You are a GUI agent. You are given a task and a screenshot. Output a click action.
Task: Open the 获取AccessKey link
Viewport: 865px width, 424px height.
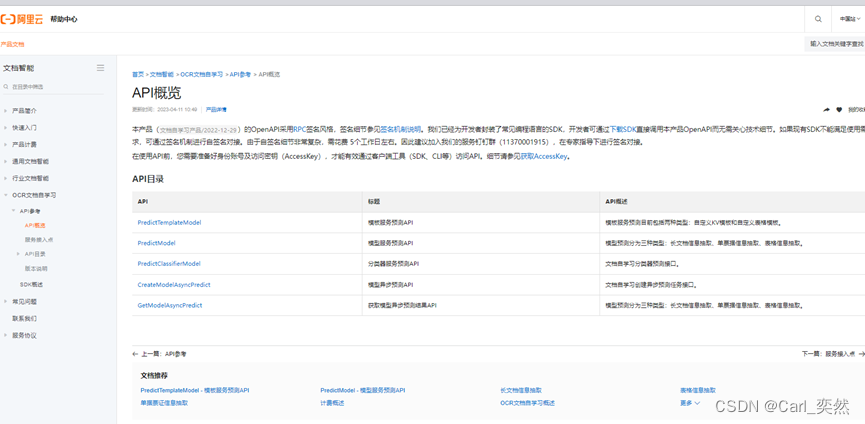[544, 156]
